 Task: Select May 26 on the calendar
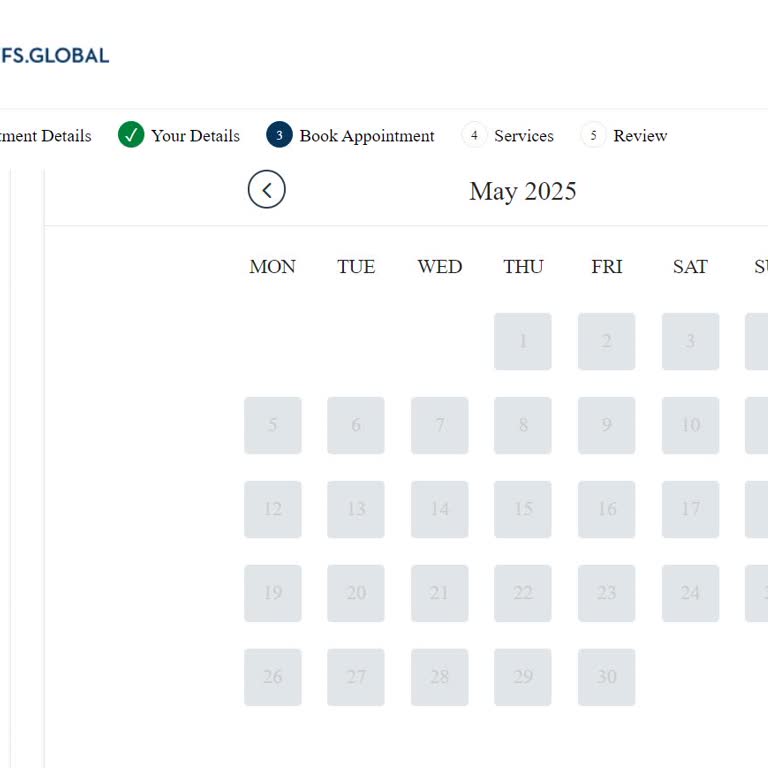tap(273, 677)
